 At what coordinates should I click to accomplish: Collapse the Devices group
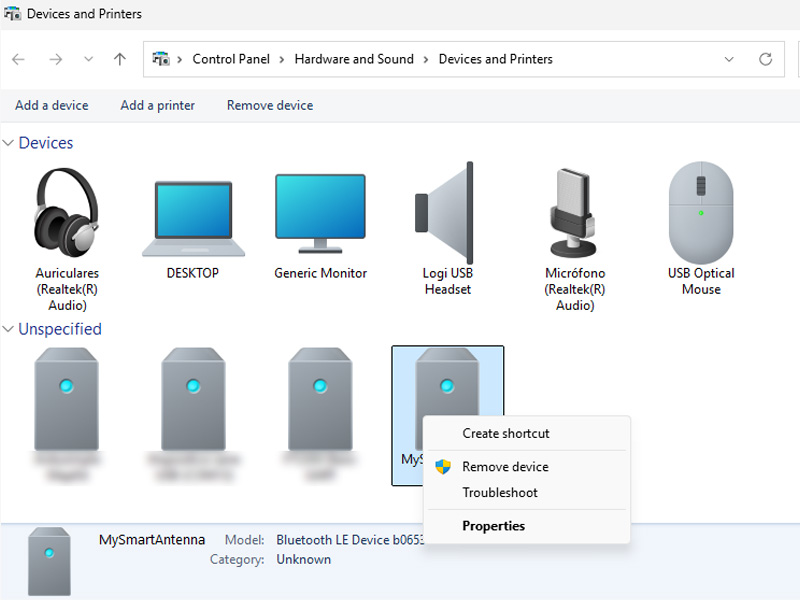pyautogui.click(x=9, y=143)
